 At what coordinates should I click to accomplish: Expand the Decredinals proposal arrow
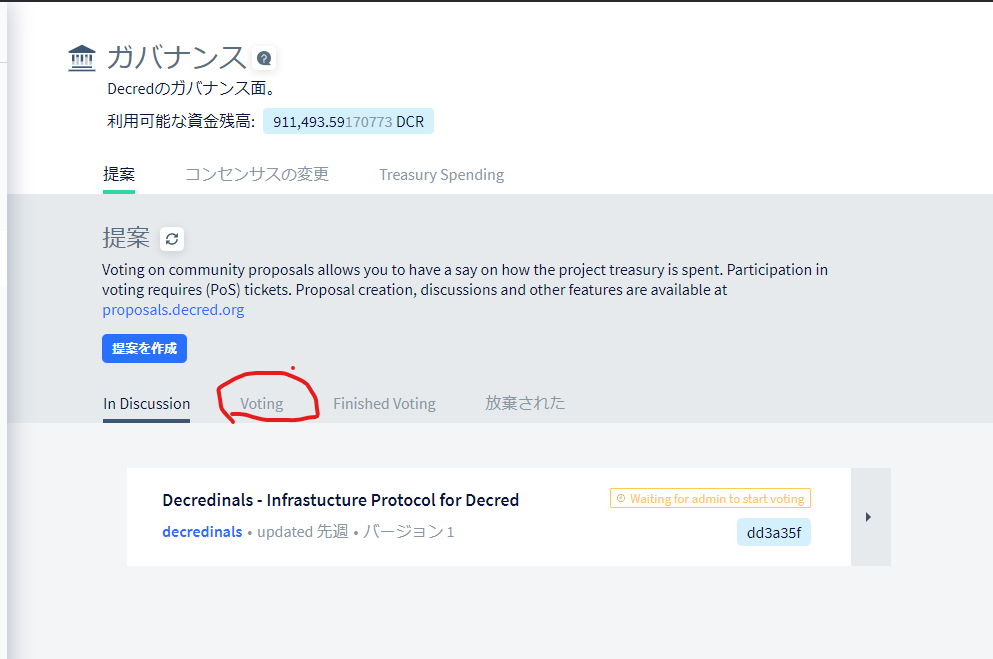tap(869, 517)
